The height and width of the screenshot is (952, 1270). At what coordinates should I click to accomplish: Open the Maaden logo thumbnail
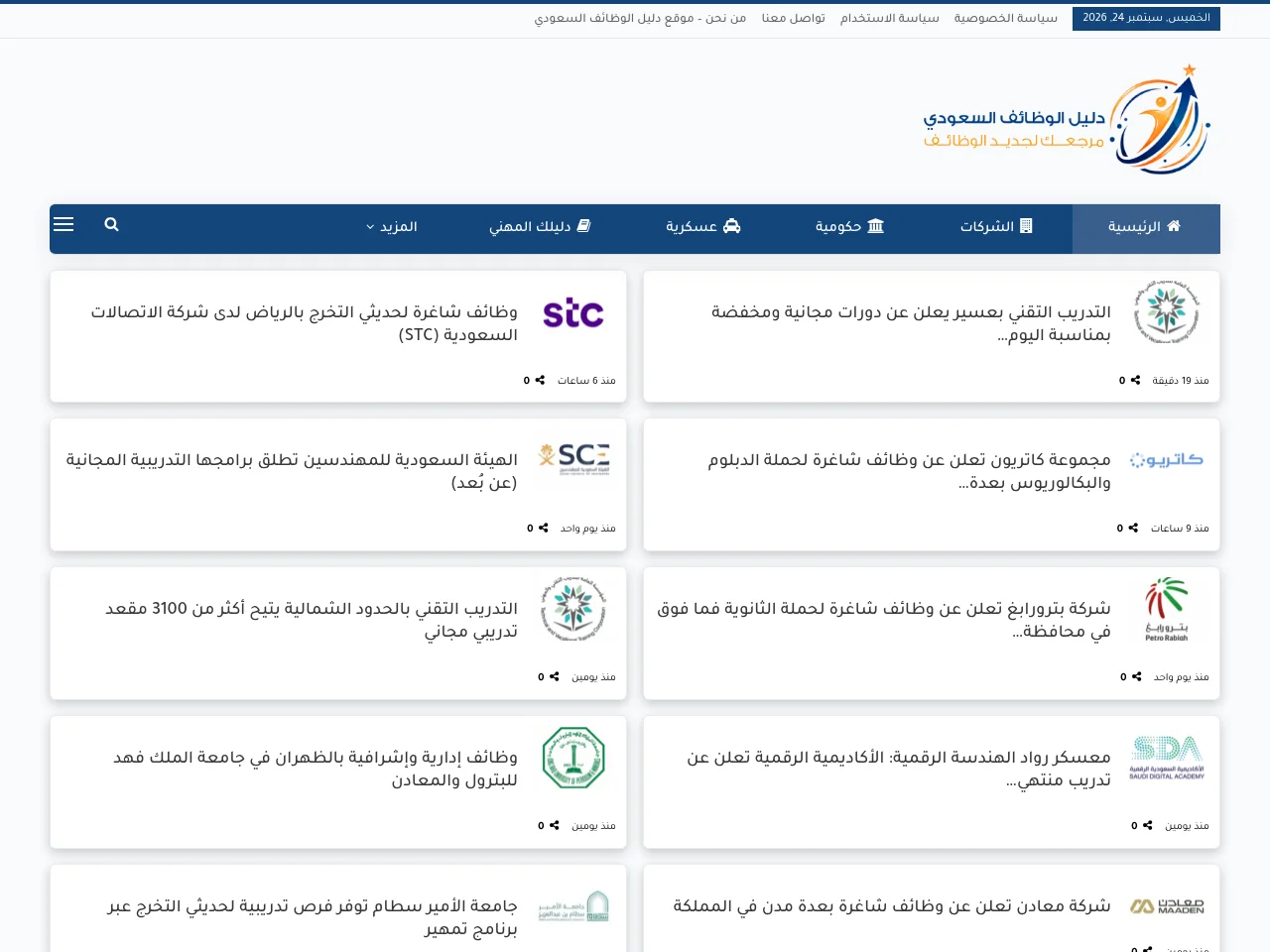tap(1167, 905)
